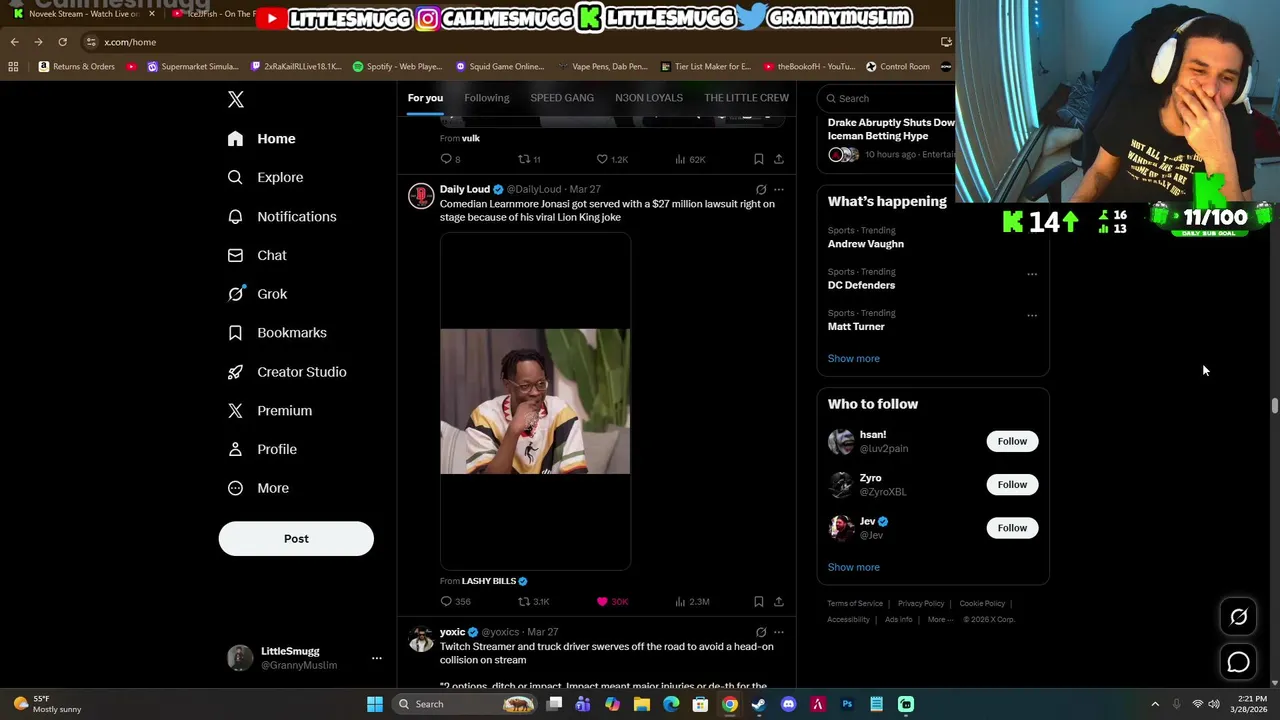The image size is (1280, 720).
Task: Follow the Jev account
Action: [x=1012, y=528]
